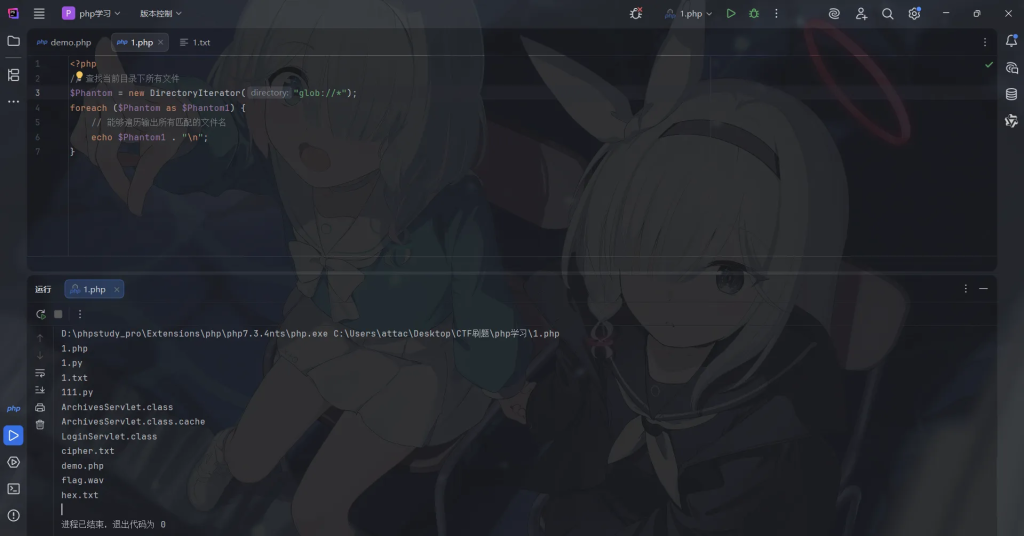The width and height of the screenshot is (1024, 536).
Task: Switch to the demo.php editor tab
Action: click(x=64, y=43)
